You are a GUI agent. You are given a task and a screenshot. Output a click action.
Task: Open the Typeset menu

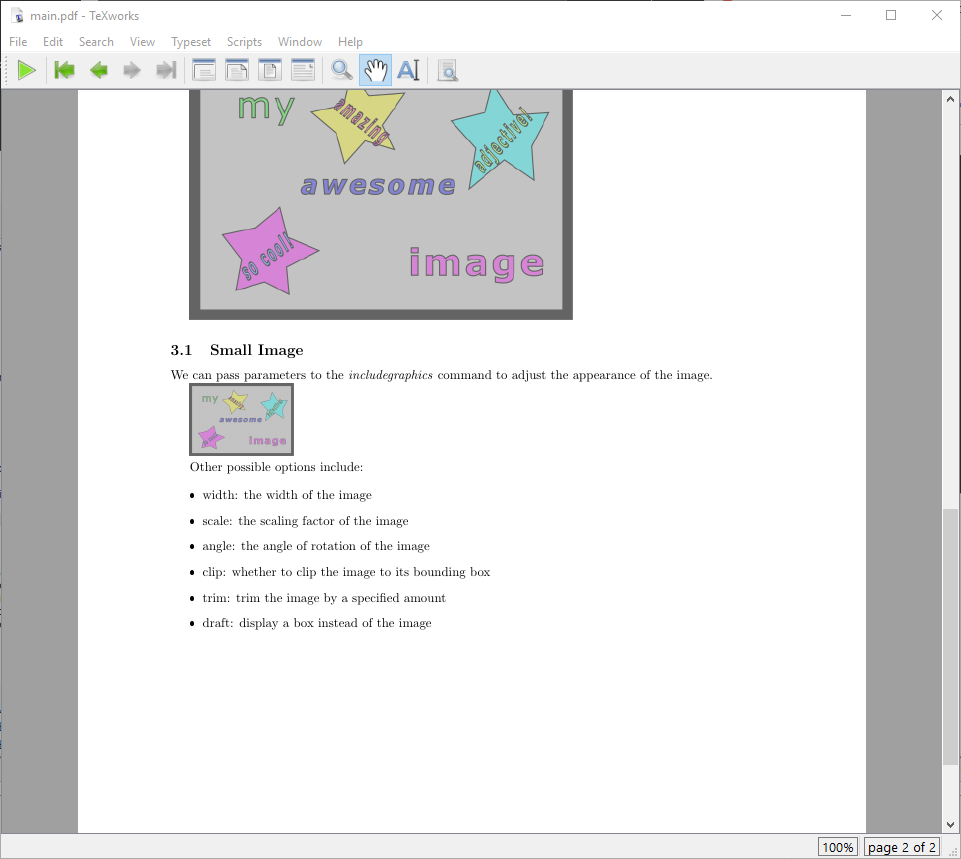pos(190,41)
